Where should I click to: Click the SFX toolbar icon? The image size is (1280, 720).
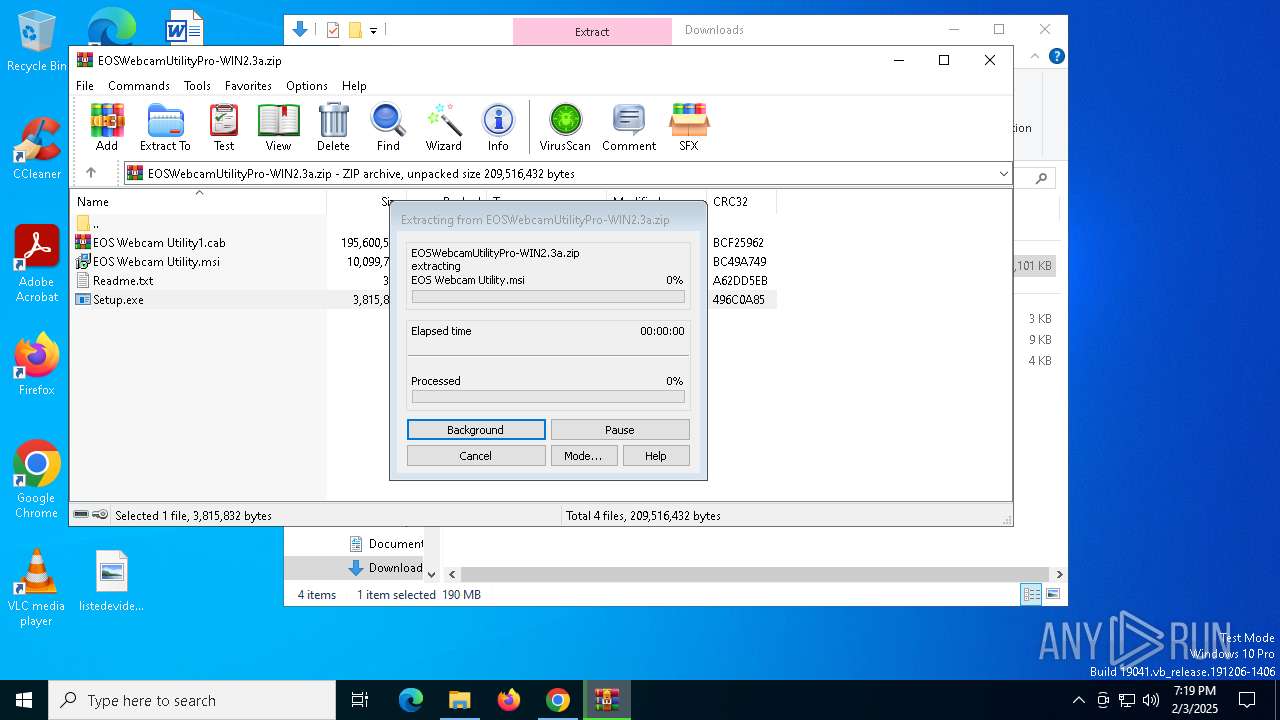click(x=689, y=127)
